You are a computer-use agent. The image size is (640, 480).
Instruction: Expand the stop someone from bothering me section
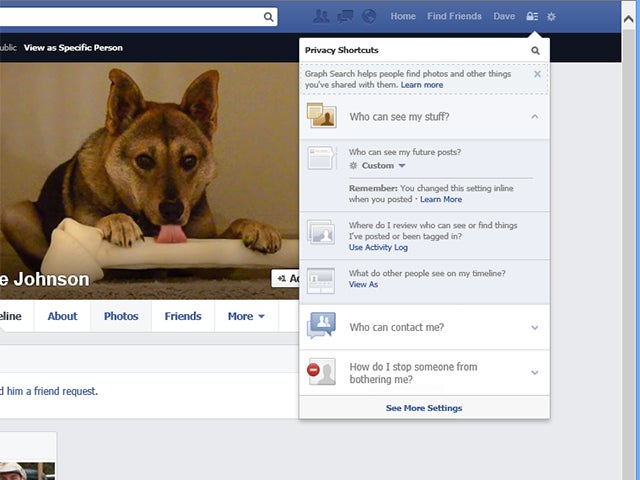point(535,373)
